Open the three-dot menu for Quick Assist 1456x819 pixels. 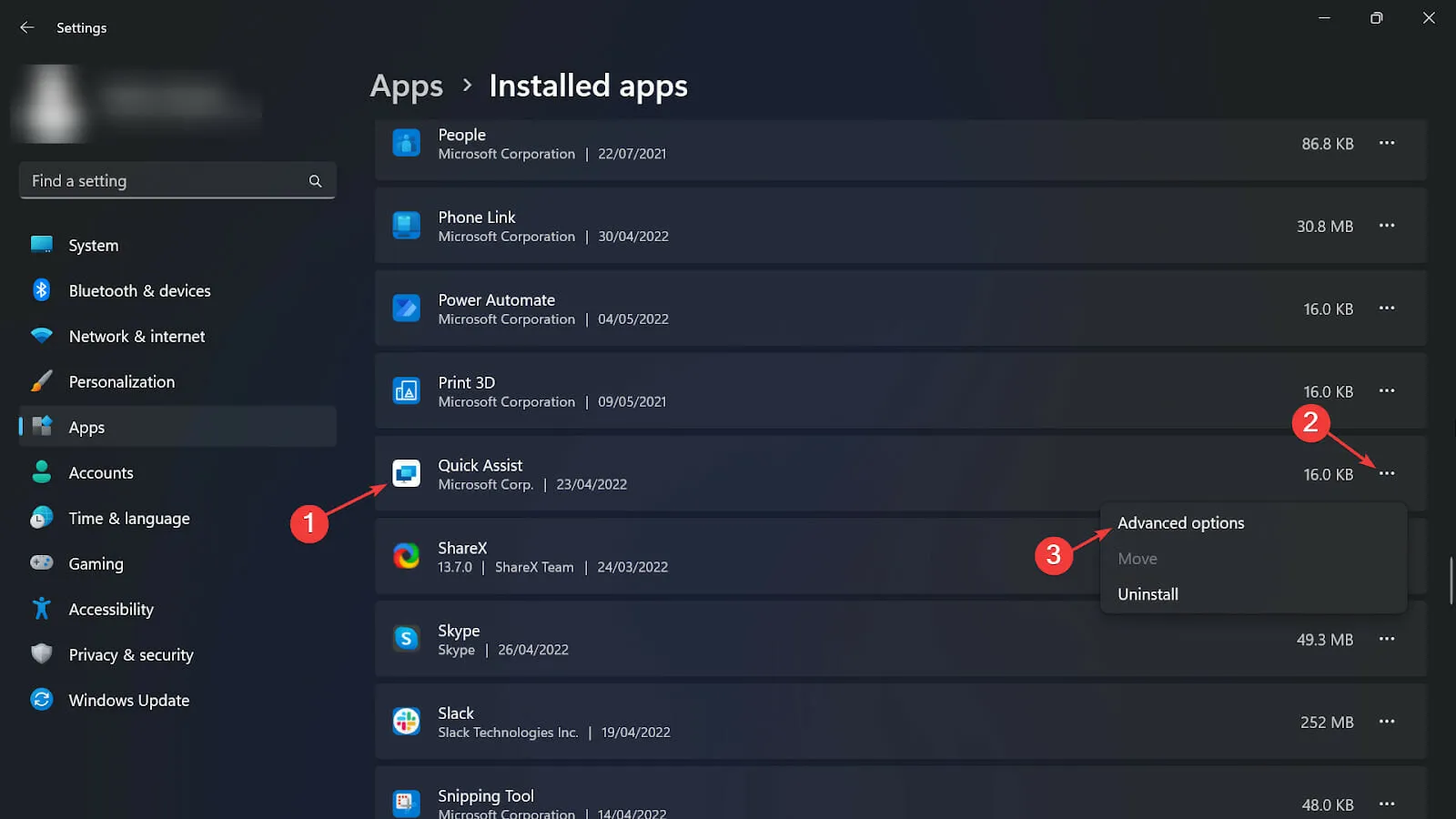click(1386, 473)
